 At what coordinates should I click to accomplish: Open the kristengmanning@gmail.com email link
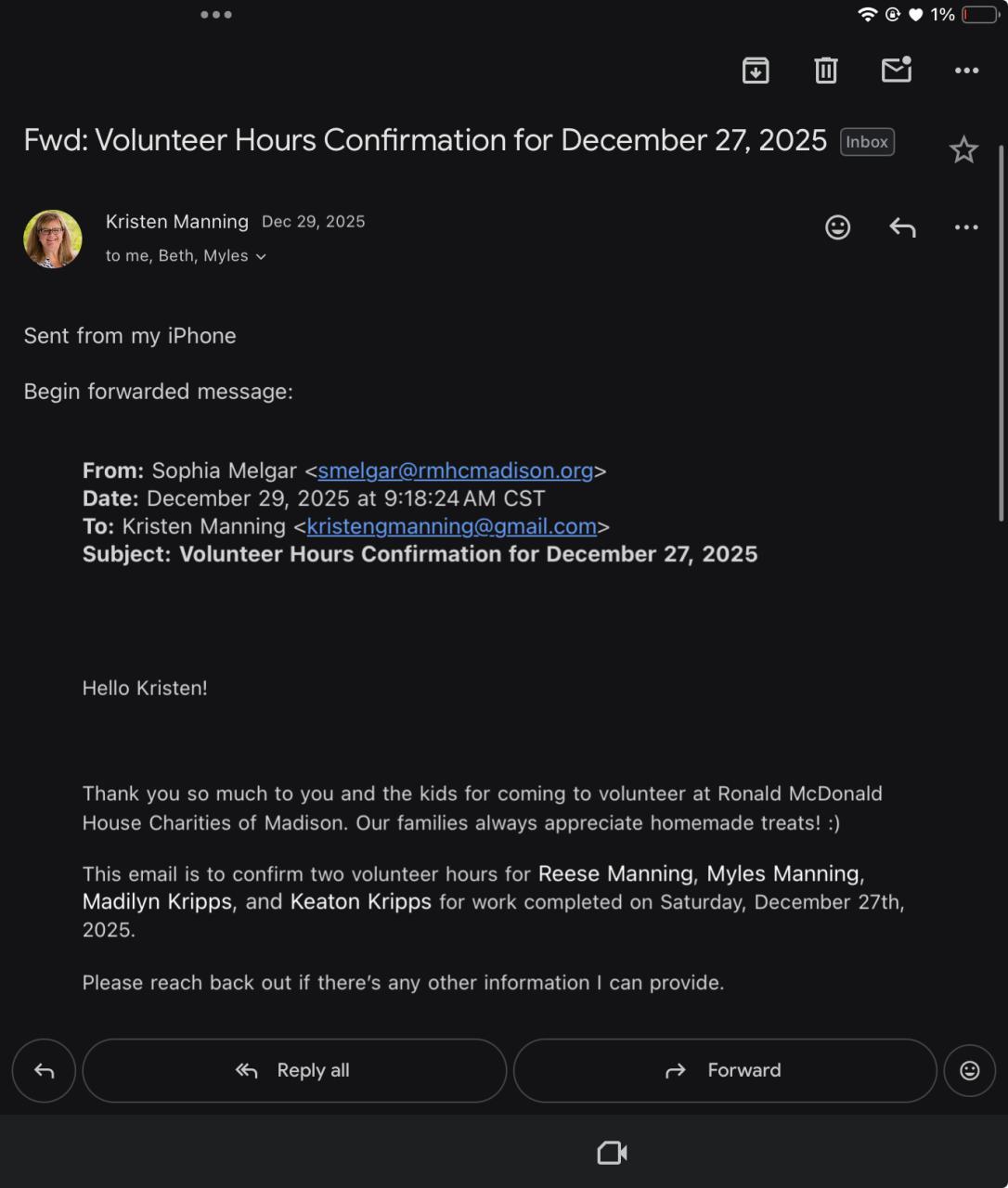451,526
